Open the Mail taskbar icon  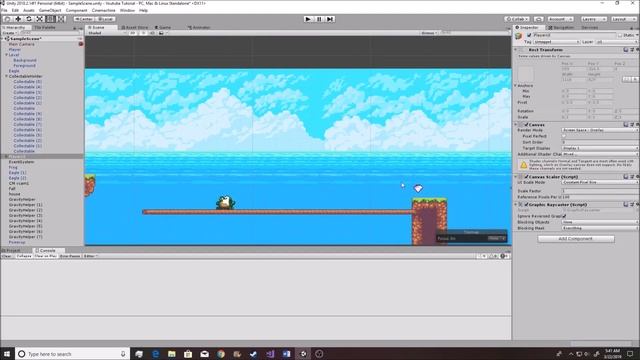(x=204, y=354)
